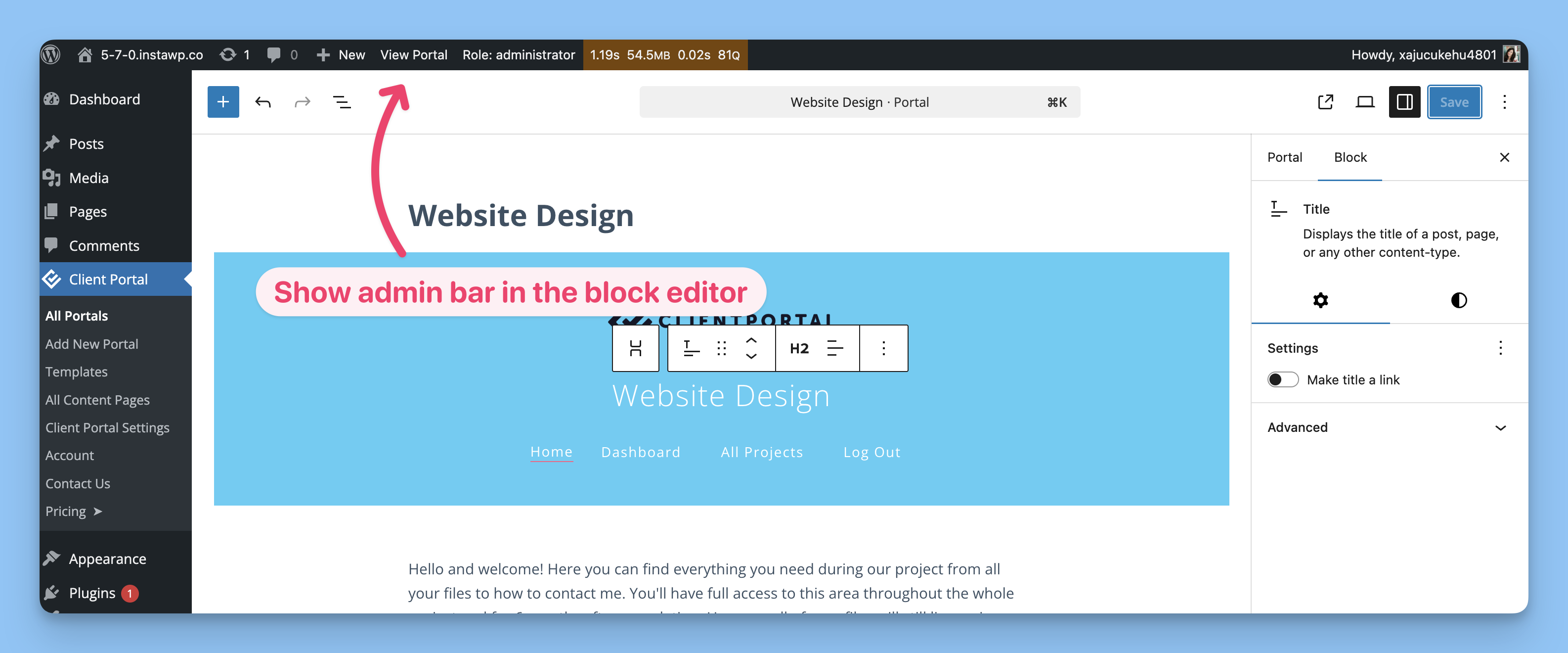Open Appearance in the admin sidebar

point(115,559)
